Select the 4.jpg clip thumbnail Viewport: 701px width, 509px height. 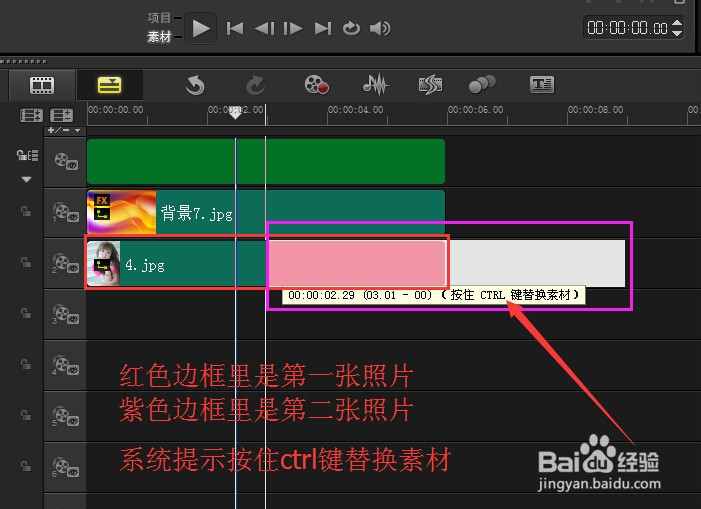click(x=104, y=263)
